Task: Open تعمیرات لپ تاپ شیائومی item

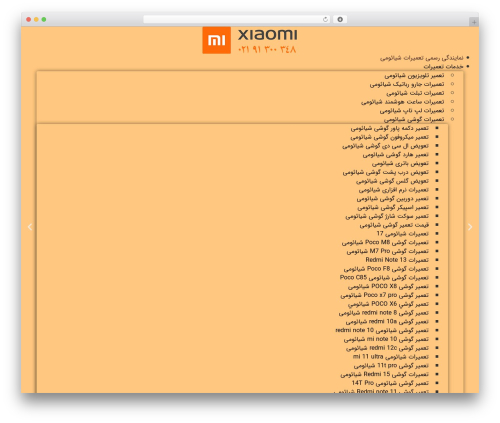Action: click(412, 110)
